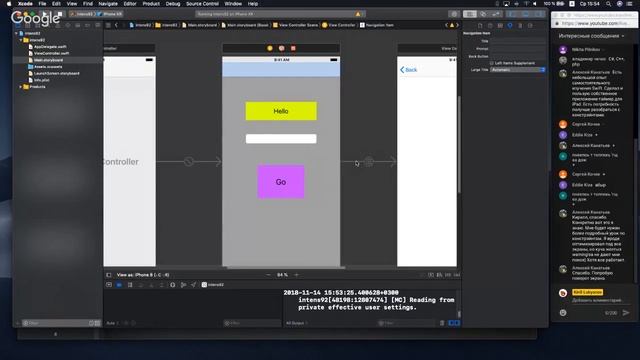This screenshot has width=640, height=360.
Task: Open the Source Control menu
Action: (x=202, y=4)
